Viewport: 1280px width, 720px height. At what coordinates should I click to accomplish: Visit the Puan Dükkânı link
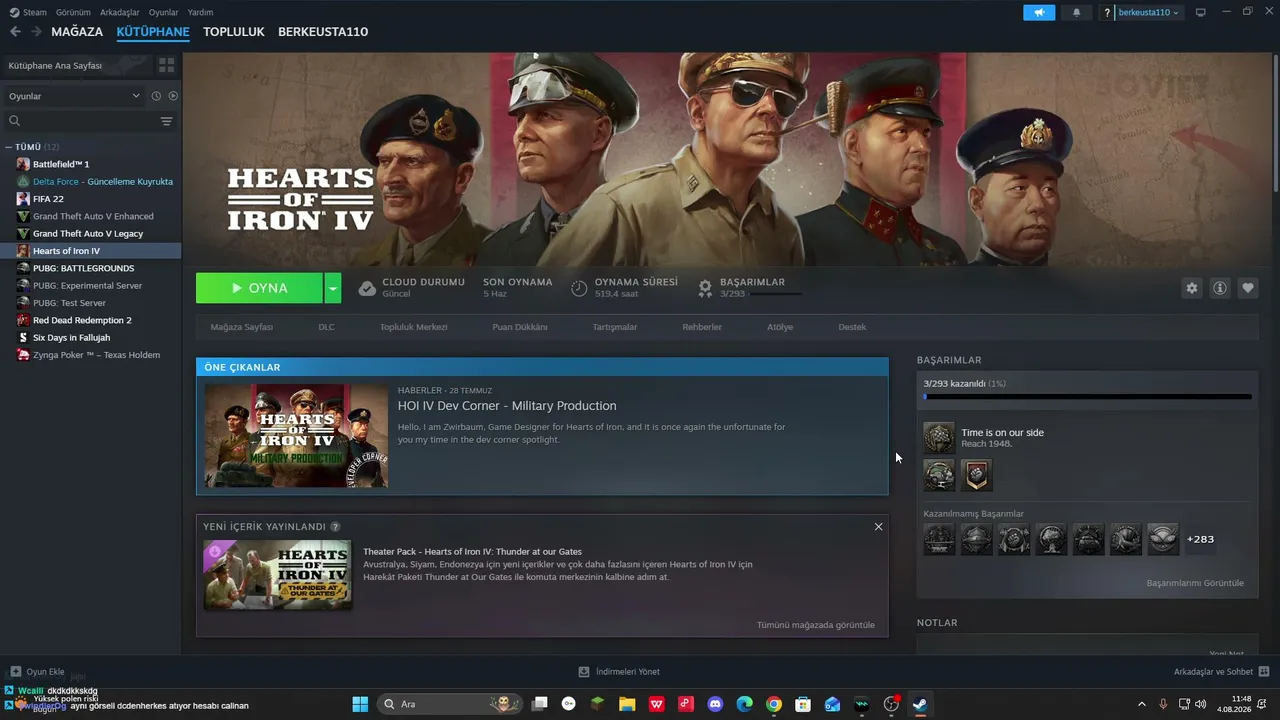click(520, 327)
